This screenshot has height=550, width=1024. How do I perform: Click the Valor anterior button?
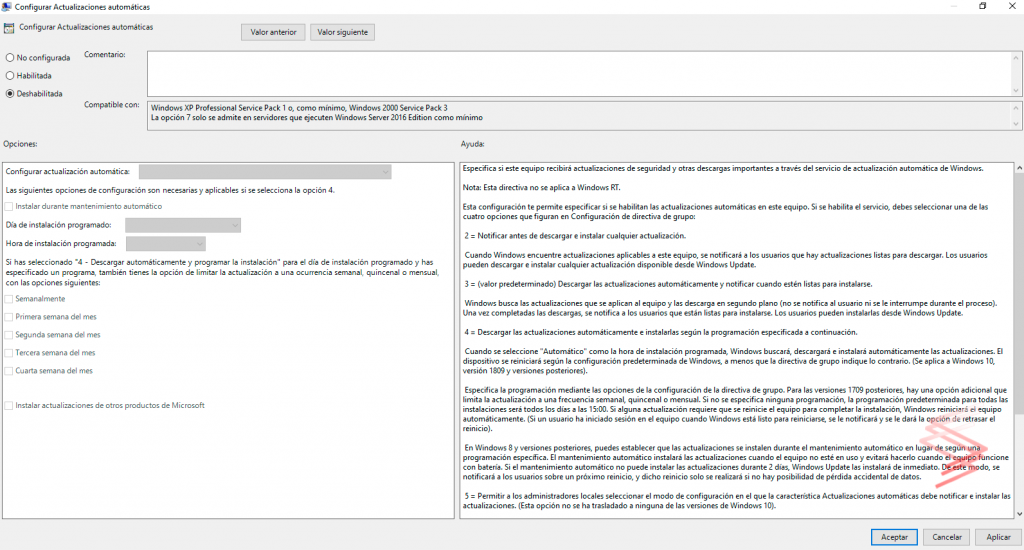pyautogui.click(x=273, y=32)
